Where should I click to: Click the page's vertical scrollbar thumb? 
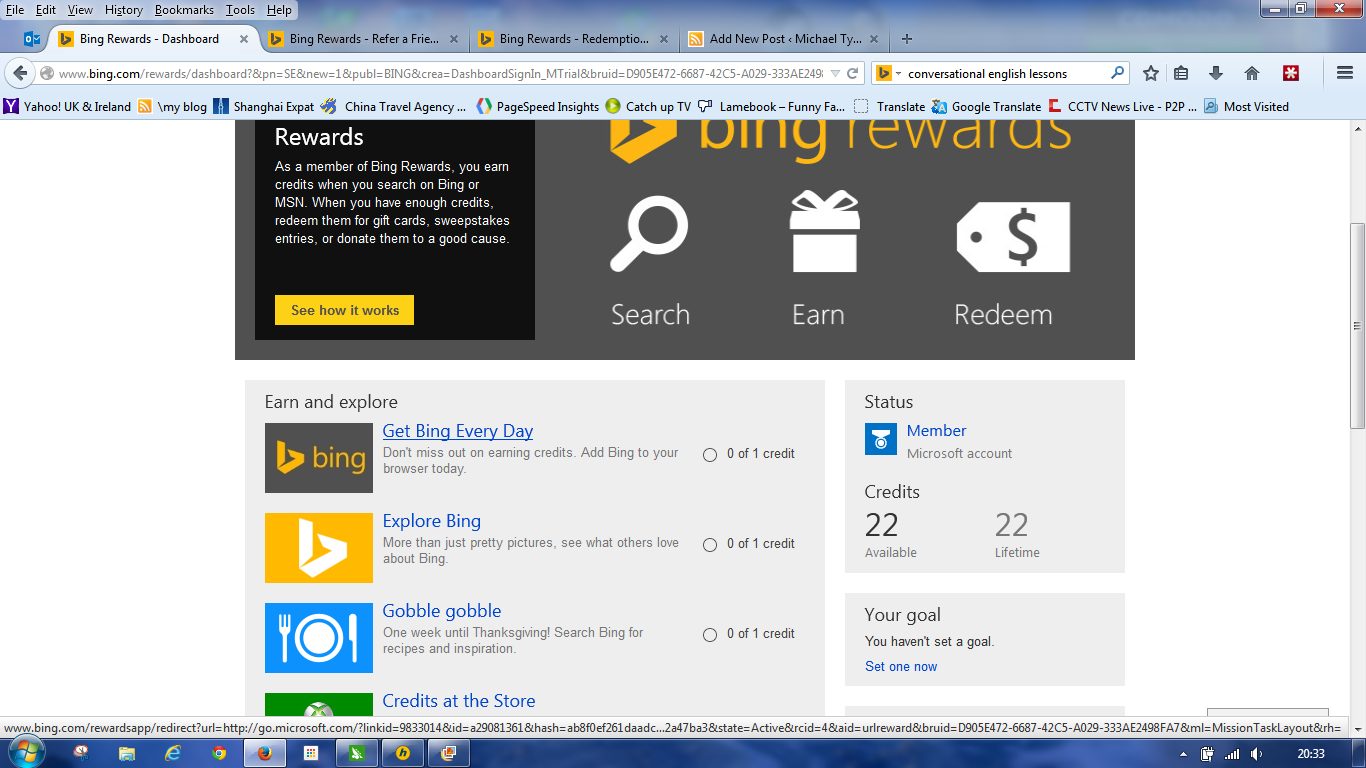pos(1357,325)
